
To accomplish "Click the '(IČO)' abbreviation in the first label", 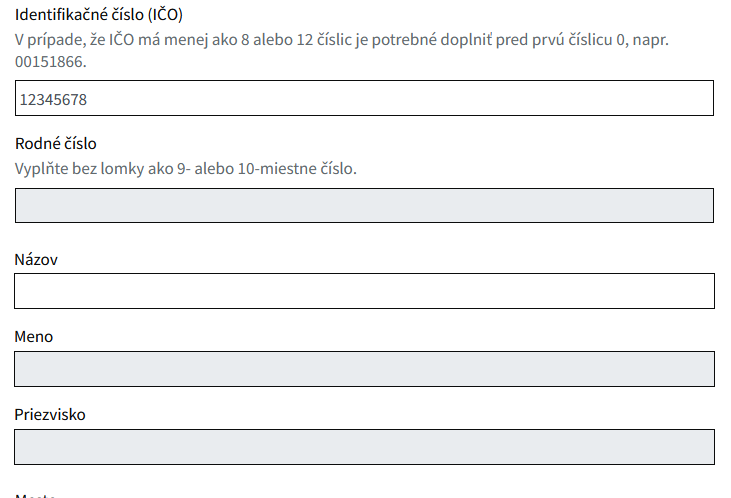I will click(165, 15).
